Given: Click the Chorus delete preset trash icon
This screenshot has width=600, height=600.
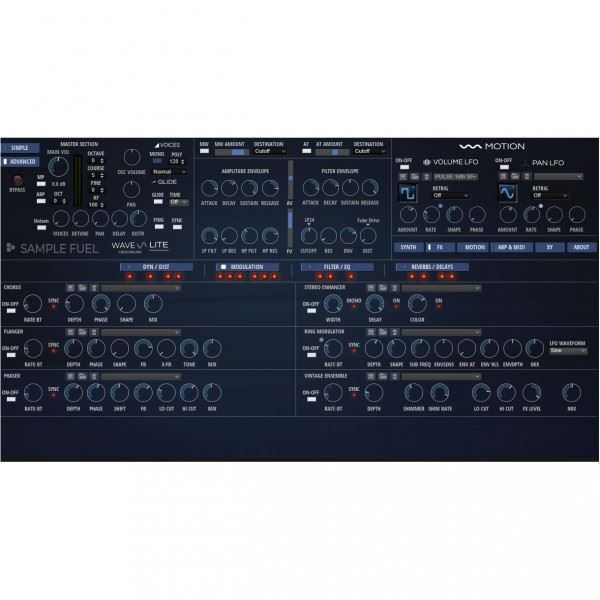Looking at the screenshot, I should [x=94, y=288].
